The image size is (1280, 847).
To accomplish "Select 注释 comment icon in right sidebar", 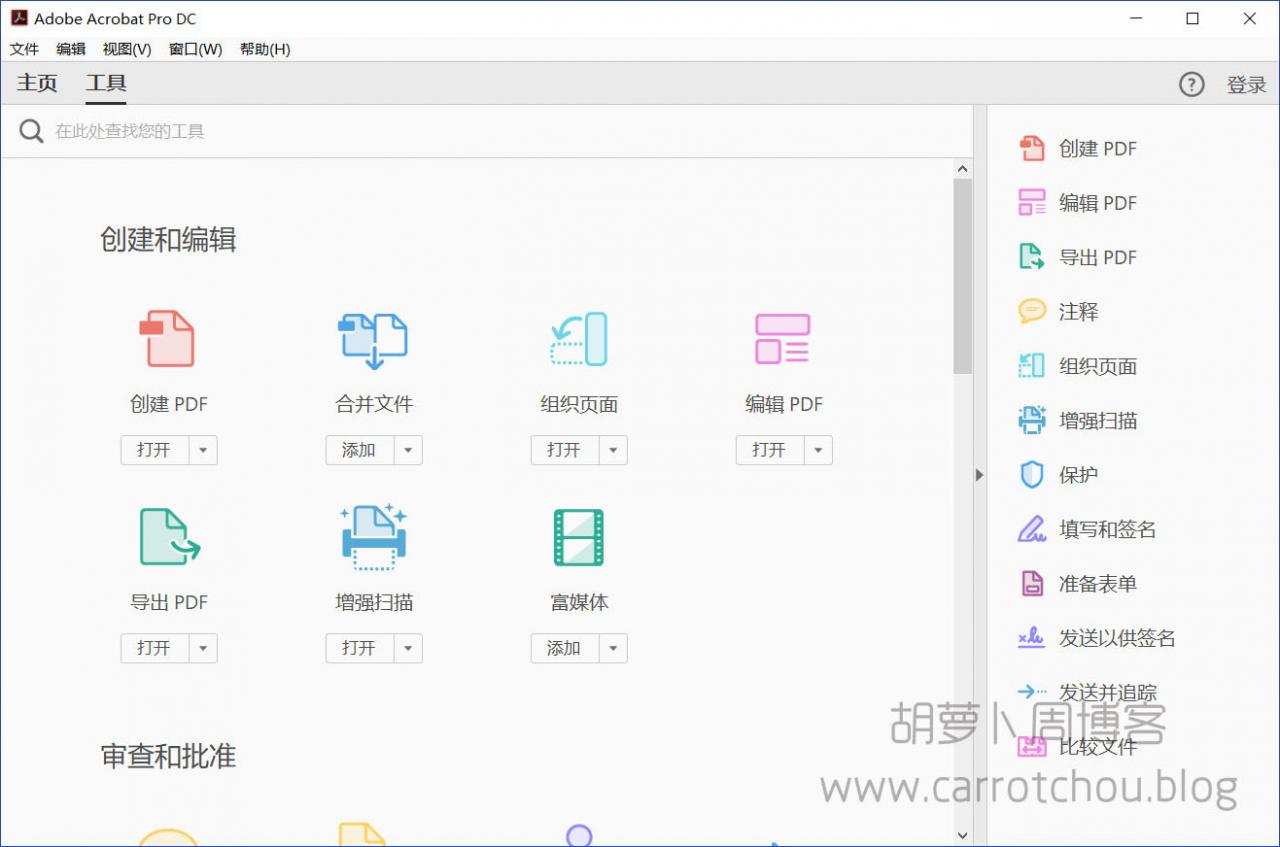I will tap(1031, 312).
